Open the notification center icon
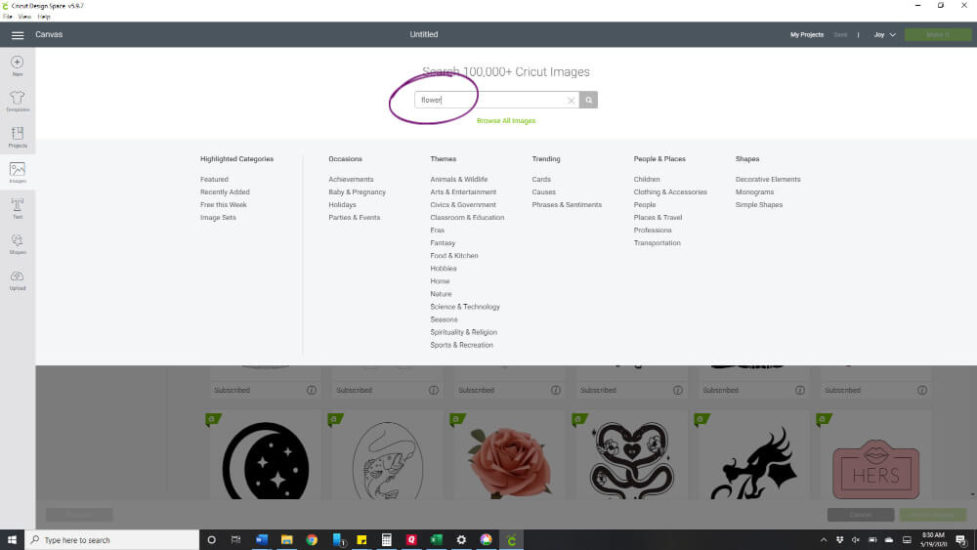 [961, 539]
